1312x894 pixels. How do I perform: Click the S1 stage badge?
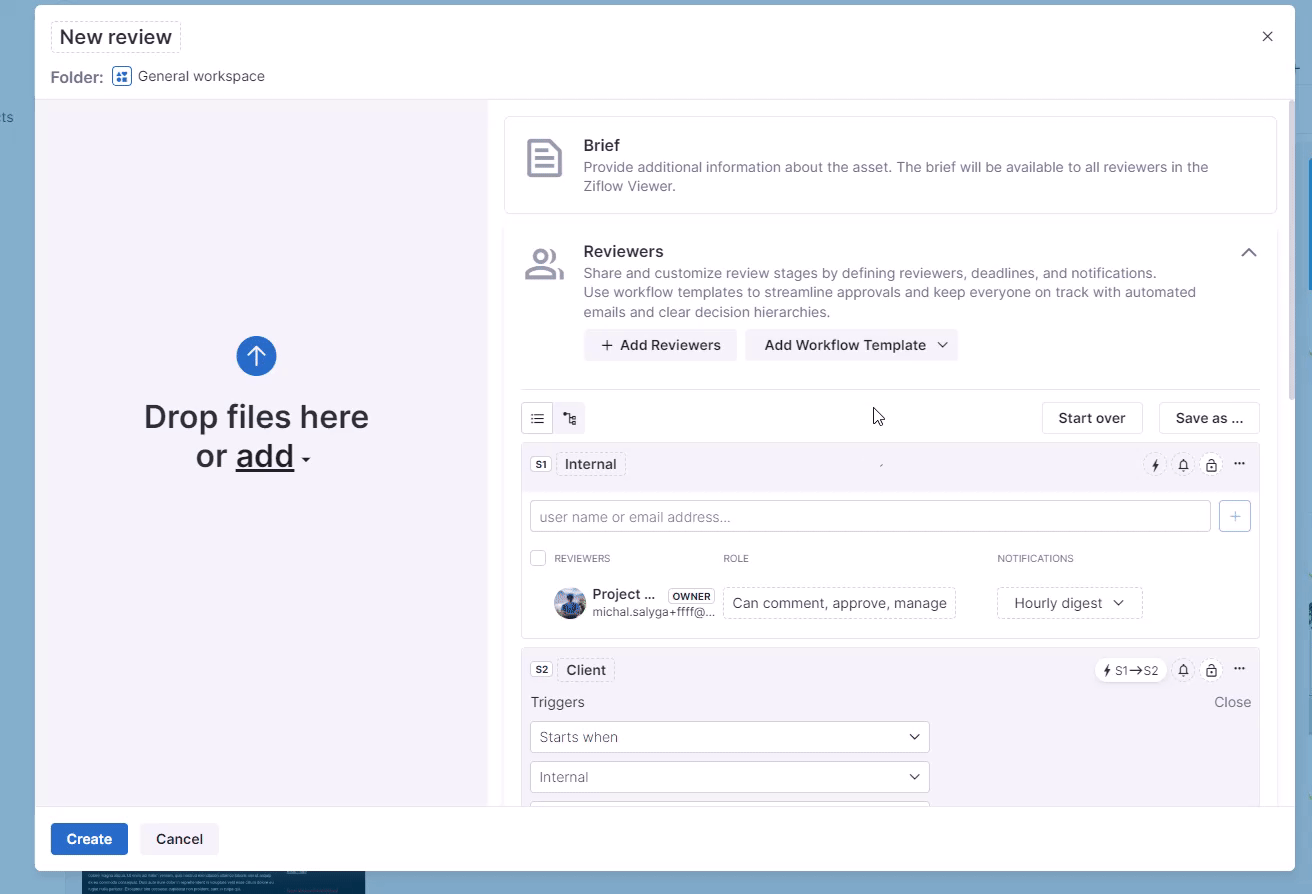click(x=541, y=464)
